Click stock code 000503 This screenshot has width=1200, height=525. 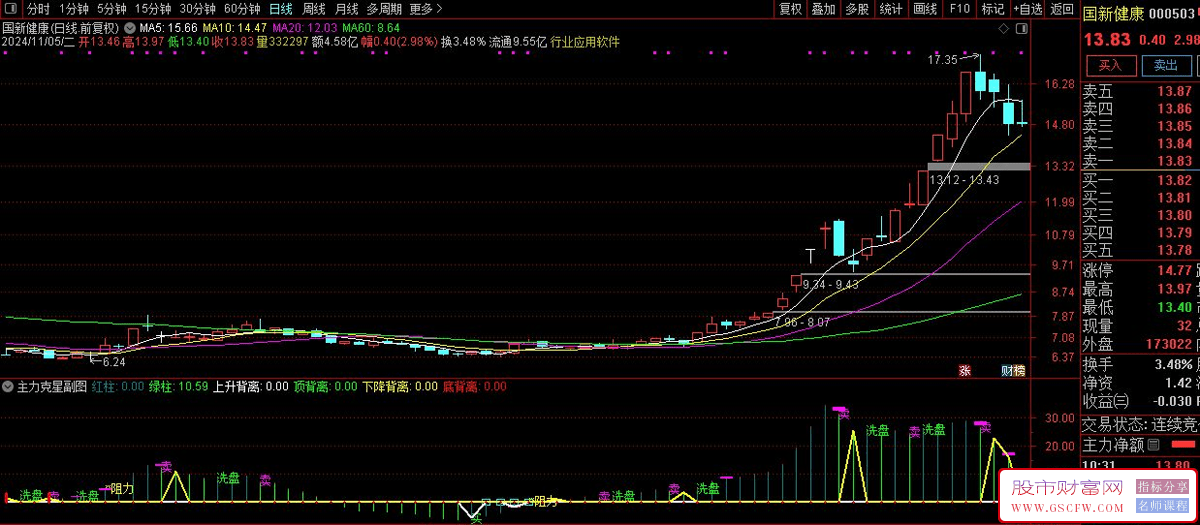(x=1172, y=14)
